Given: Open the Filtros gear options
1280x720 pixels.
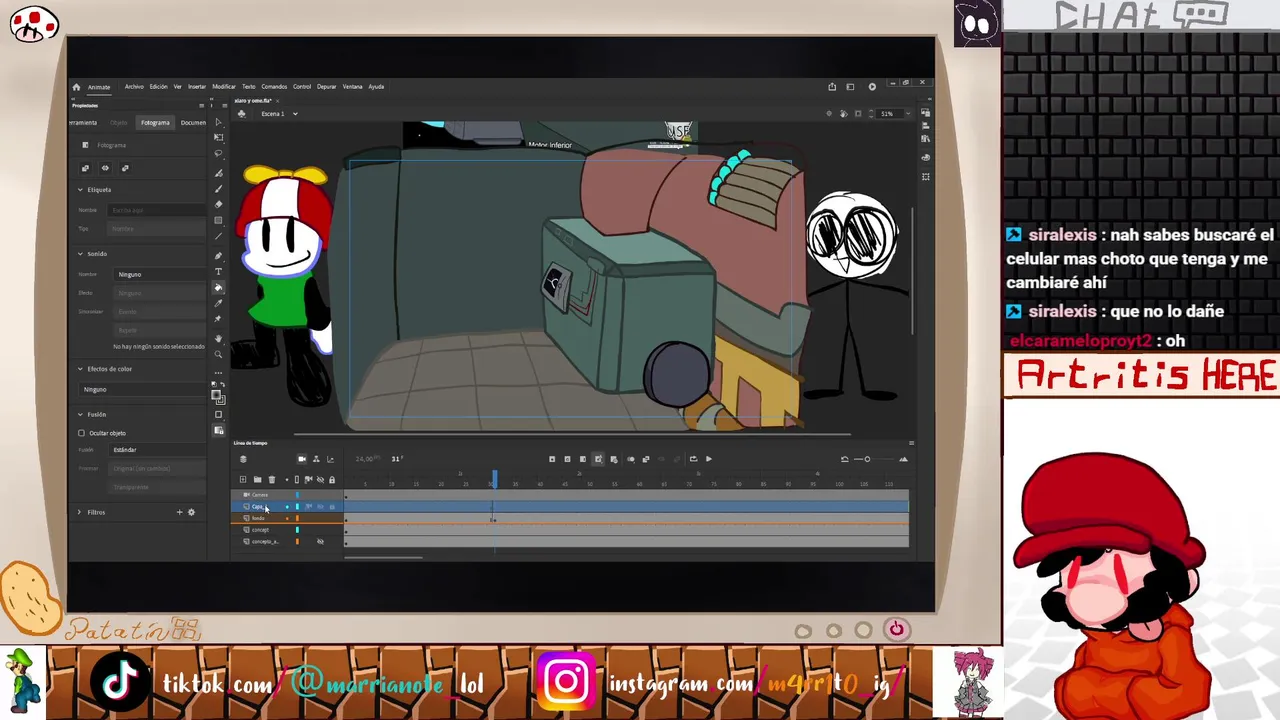Looking at the screenshot, I should 191,512.
